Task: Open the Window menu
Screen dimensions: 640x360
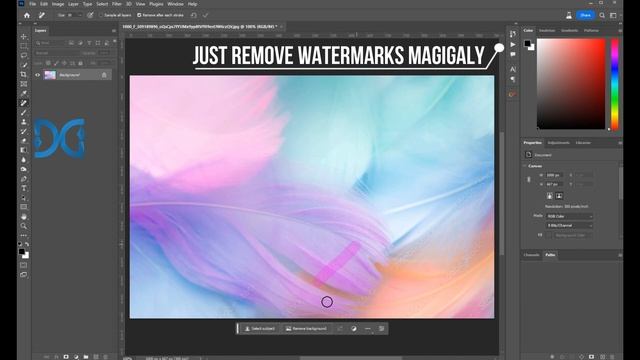Action: click(x=176, y=4)
